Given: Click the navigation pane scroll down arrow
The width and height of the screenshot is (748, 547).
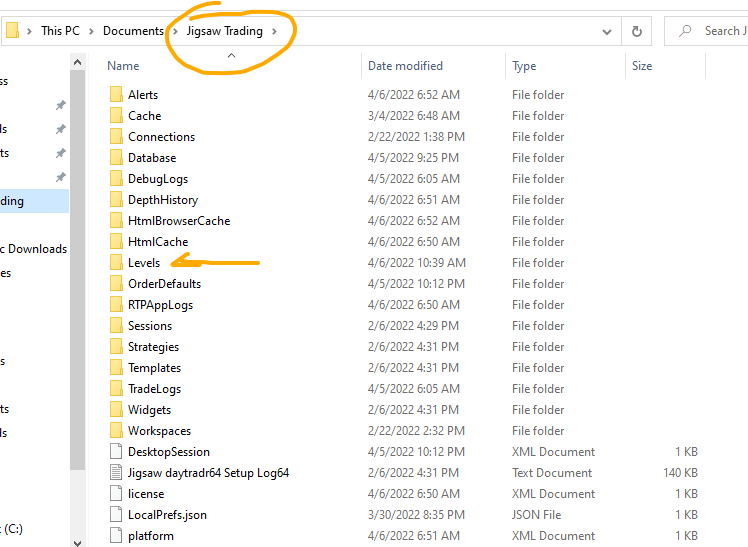Looking at the screenshot, I should click(77, 542).
